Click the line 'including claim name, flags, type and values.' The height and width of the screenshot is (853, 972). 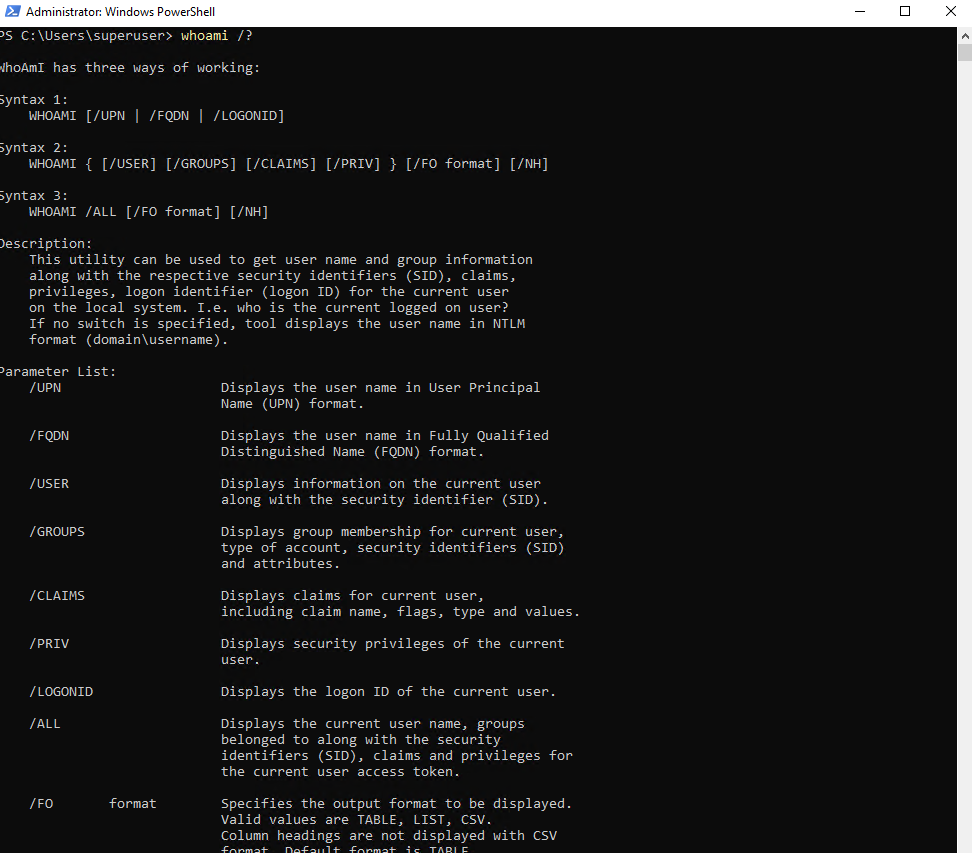(400, 612)
